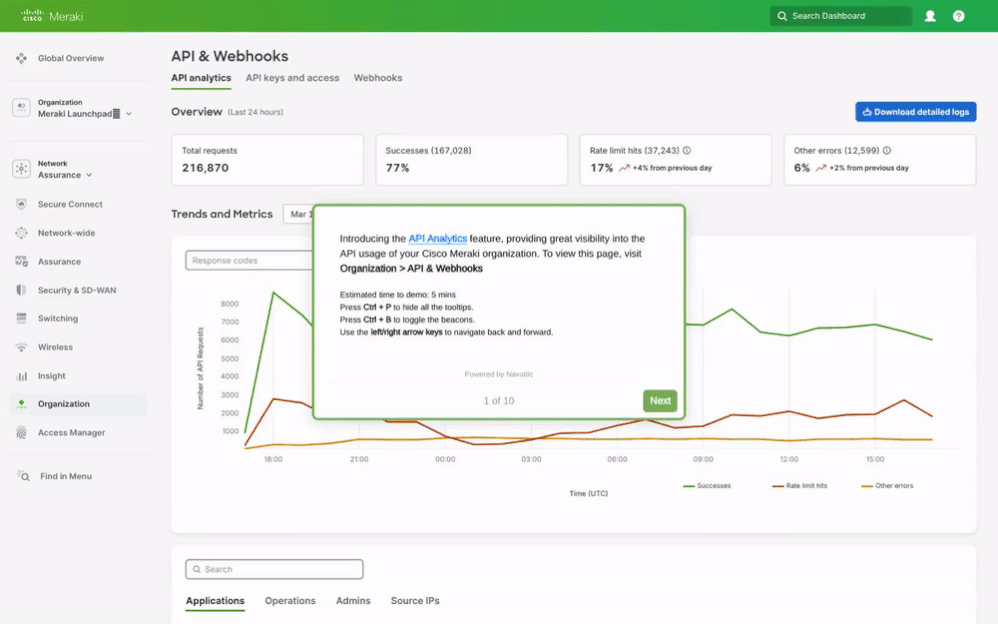Click Next on the walkthrough dialog
The width and height of the screenshot is (998, 624).
[x=660, y=400]
